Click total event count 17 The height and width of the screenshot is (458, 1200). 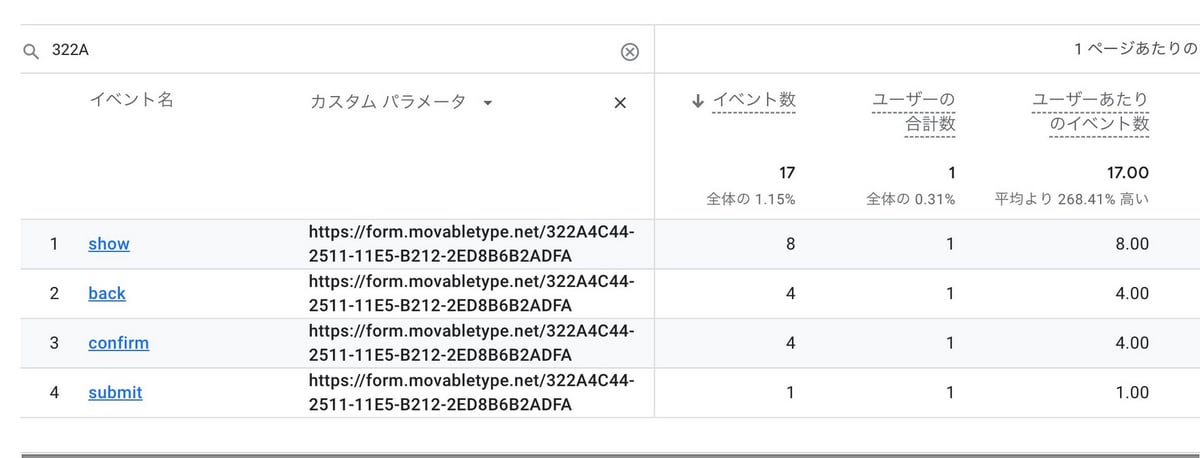[x=786, y=173]
